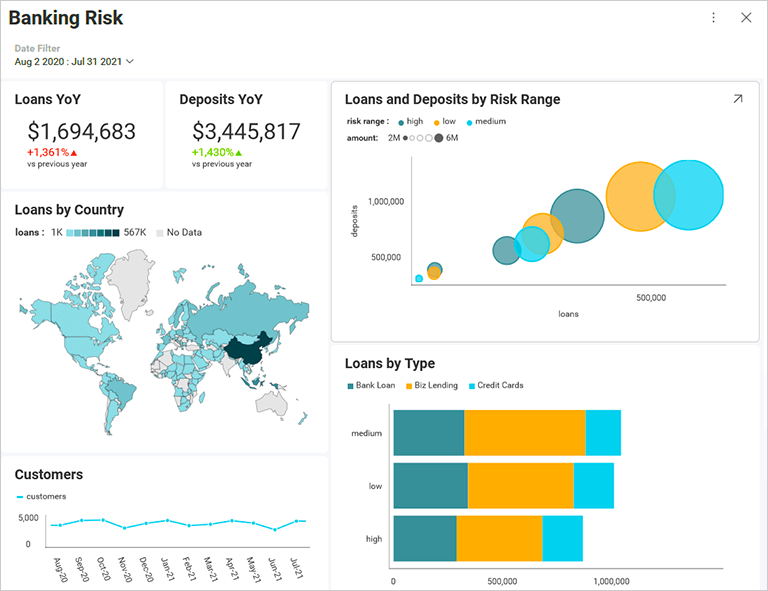Select Biz Lending segment in the medium bar
Image resolution: width=768 pixels, height=591 pixels.
coord(525,433)
